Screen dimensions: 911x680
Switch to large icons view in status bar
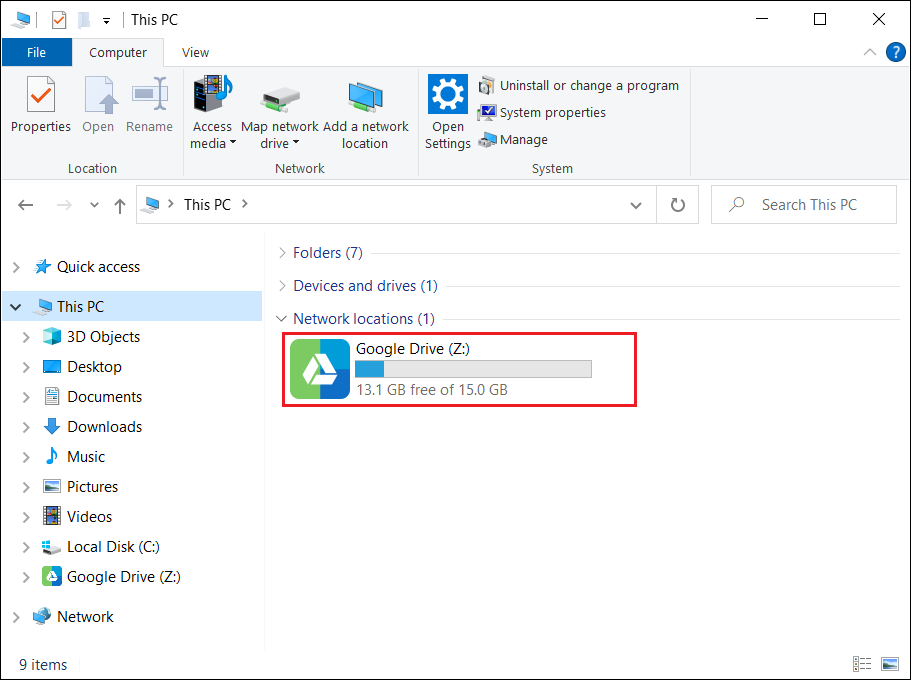point(889,664)
